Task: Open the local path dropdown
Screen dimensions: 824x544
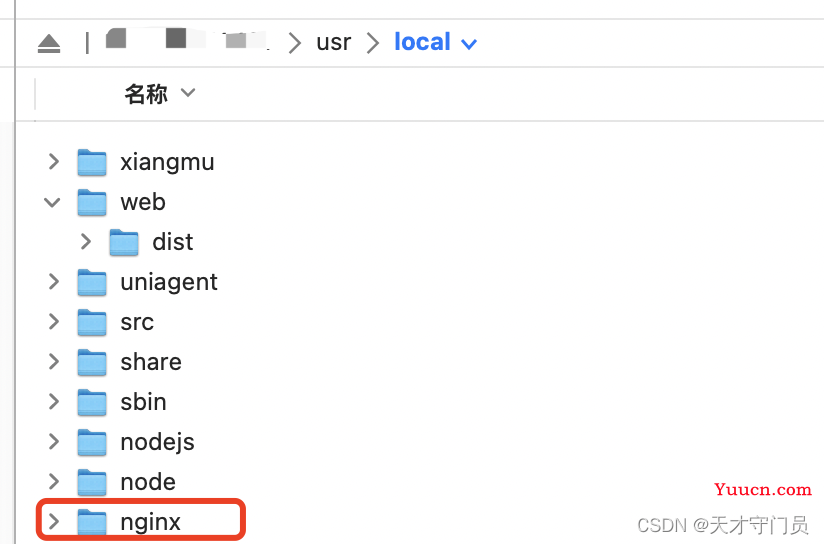Action: point(469,44)
